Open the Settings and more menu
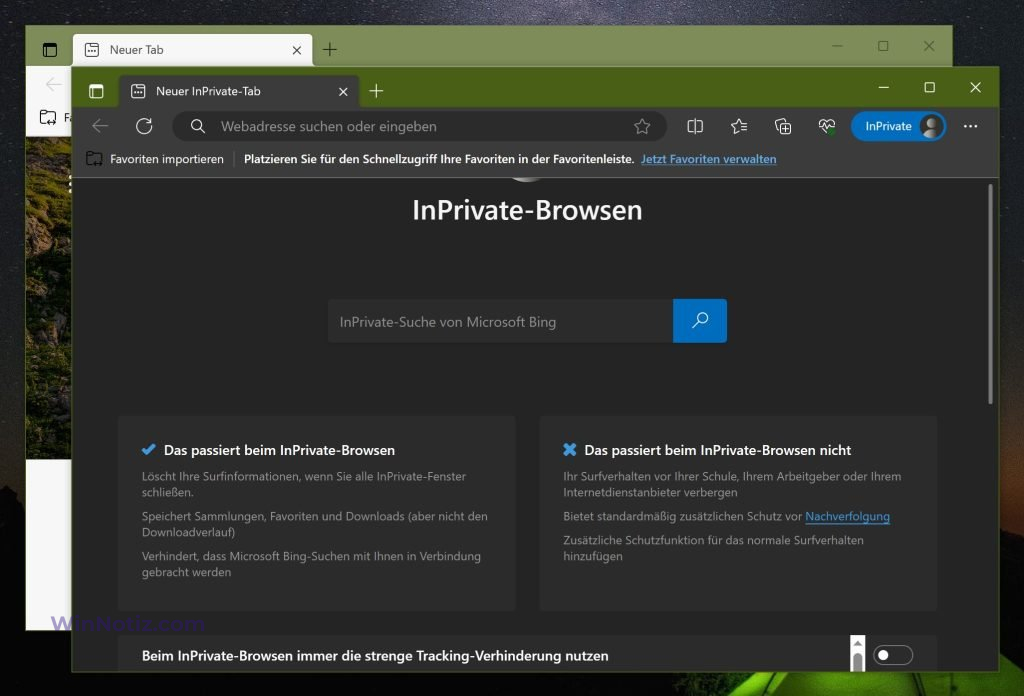Viewport: 1024px width, 696px height. 971,126
